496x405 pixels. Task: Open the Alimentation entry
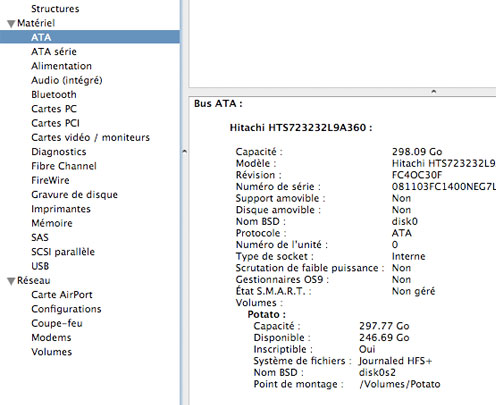pos(61,66)
